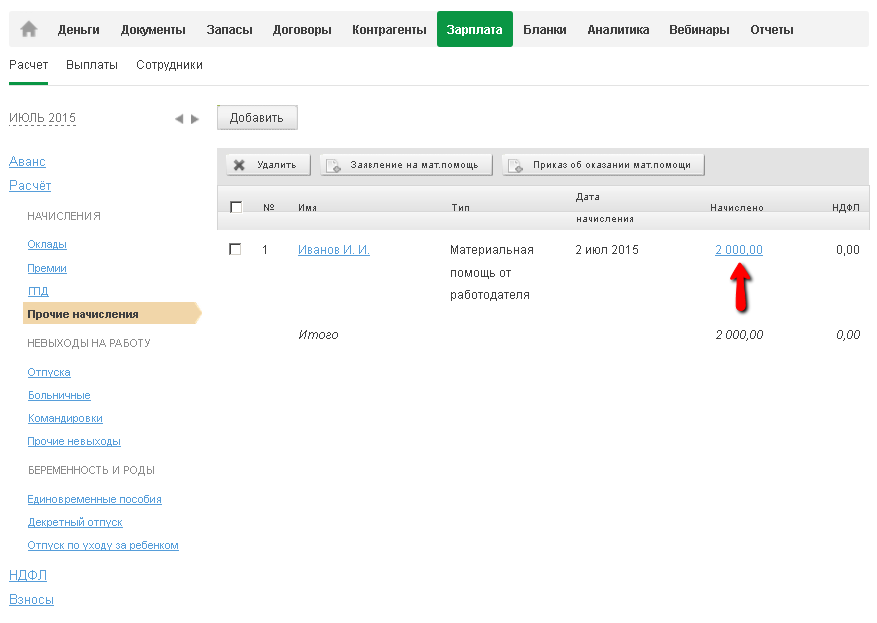Screen dimensions: 877x623
Task: Click the Итого row label
Action: (318, 334)
